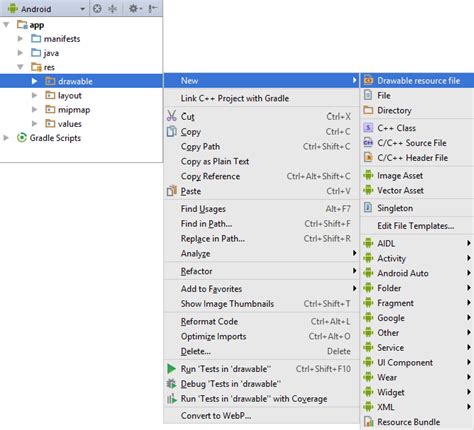Click the Paste clipboard icon
This screenshot has height=430, width=474.
point(171,191)
